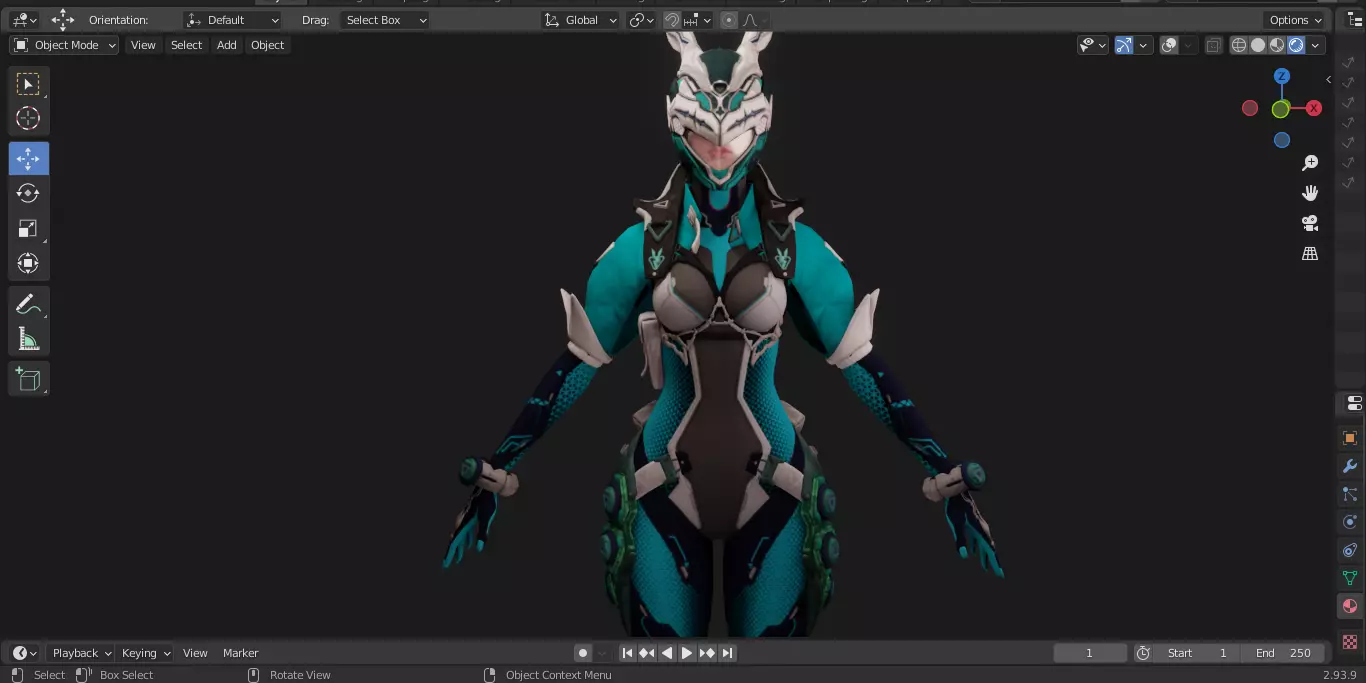
Task: Open the Keying popover
Action: coord(146,653)
